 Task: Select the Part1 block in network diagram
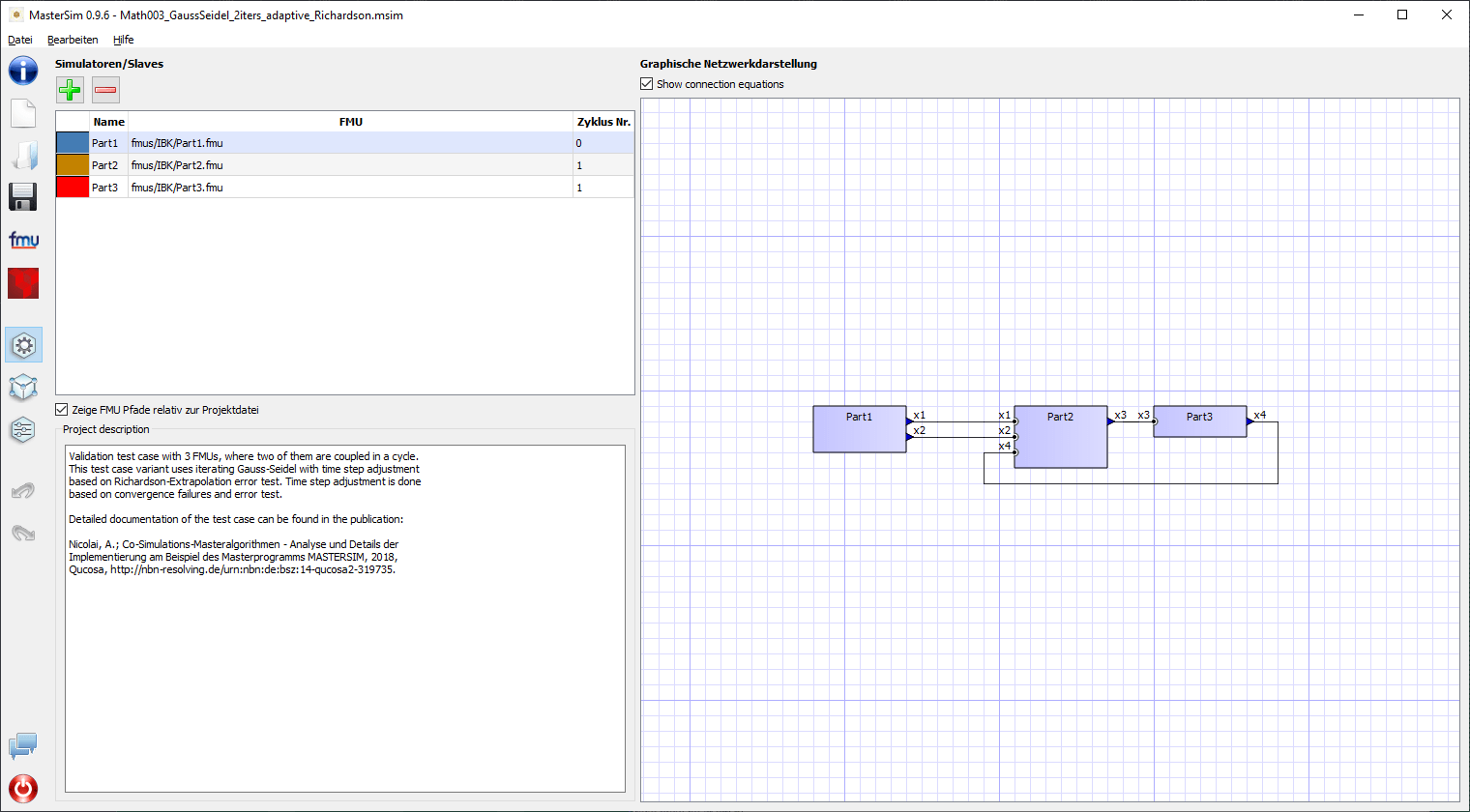[x=860, y=429]
